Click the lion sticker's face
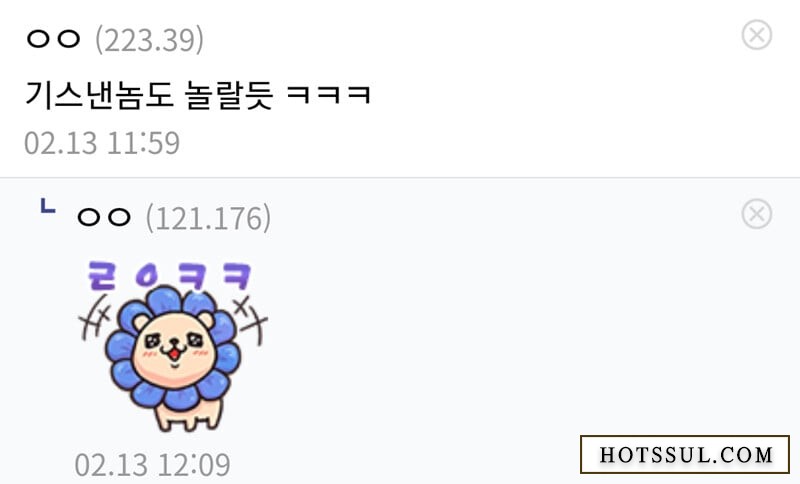This screenshot has width=800, height=484. [173, 346]
